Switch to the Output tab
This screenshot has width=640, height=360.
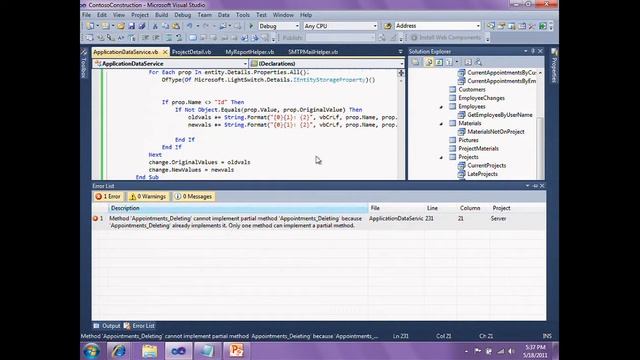point(107,326)
